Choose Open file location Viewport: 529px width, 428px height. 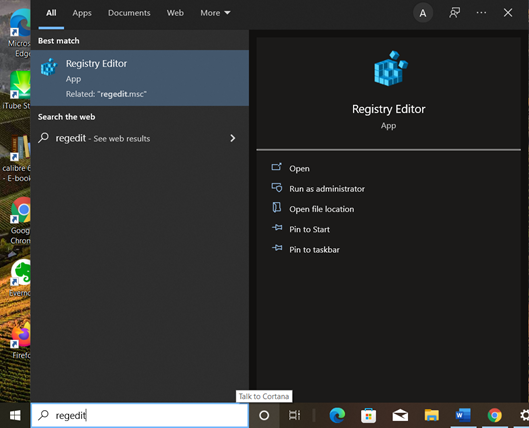[x=322, y=209]
